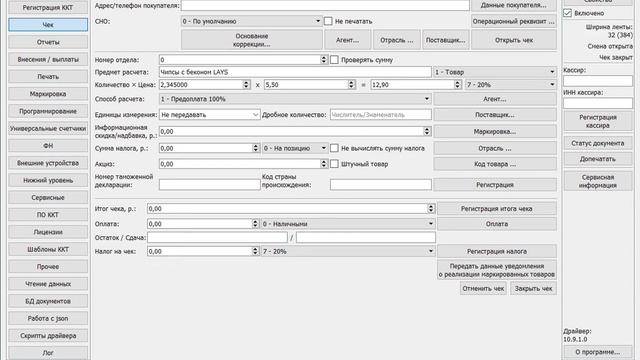Click Основание коррекции button
This screenshot has height=360, width=640.
251,40
